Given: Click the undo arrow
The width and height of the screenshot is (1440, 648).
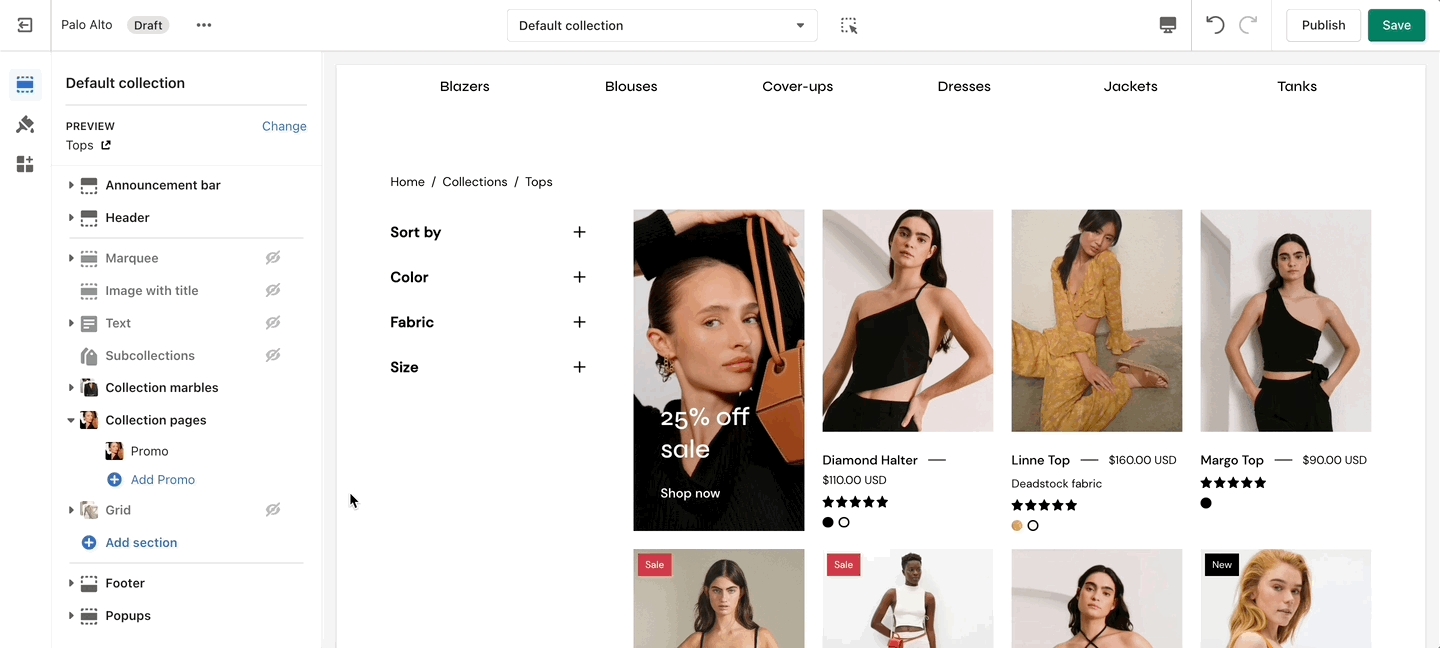Looking at the screenshot, I should (1215, 25).
